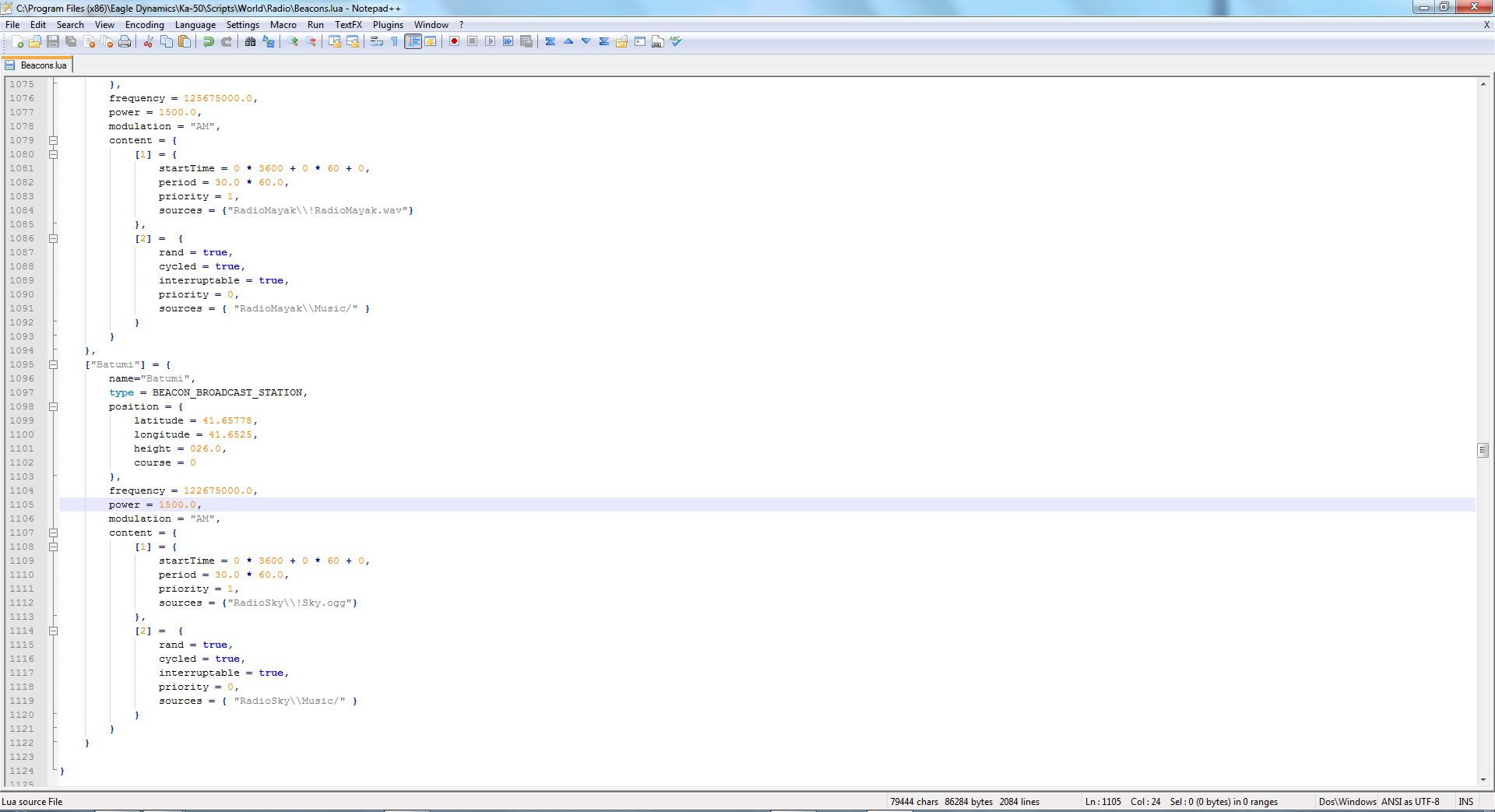Open the TextFX menu
The height and width of the screenshot is (812, 1495).
pyautogui.click(x=348, y=25)
